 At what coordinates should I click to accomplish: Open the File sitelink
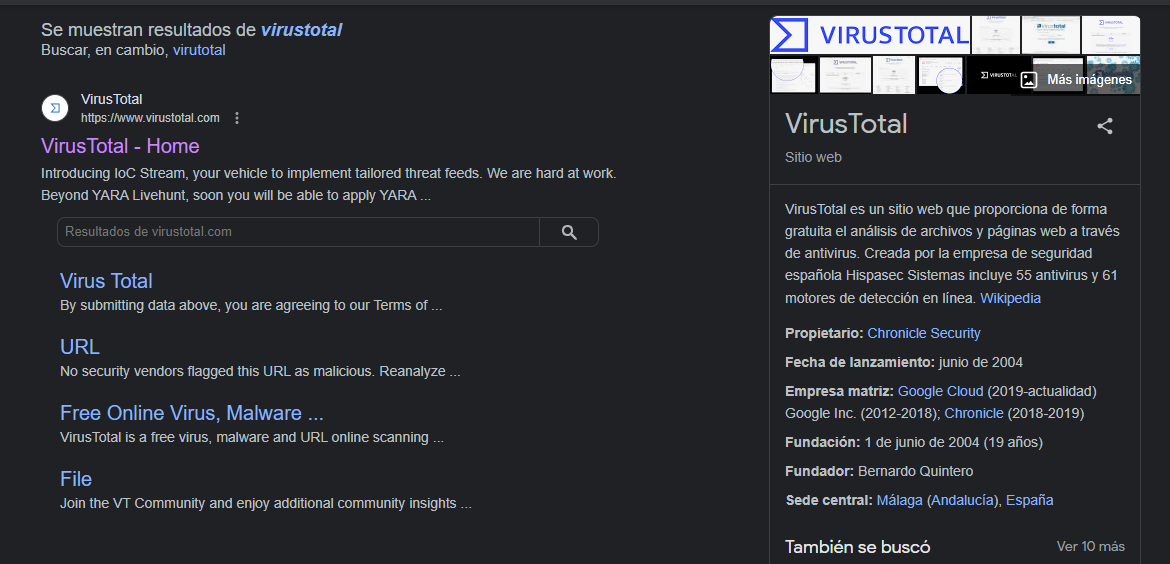[x=76, y=479]
